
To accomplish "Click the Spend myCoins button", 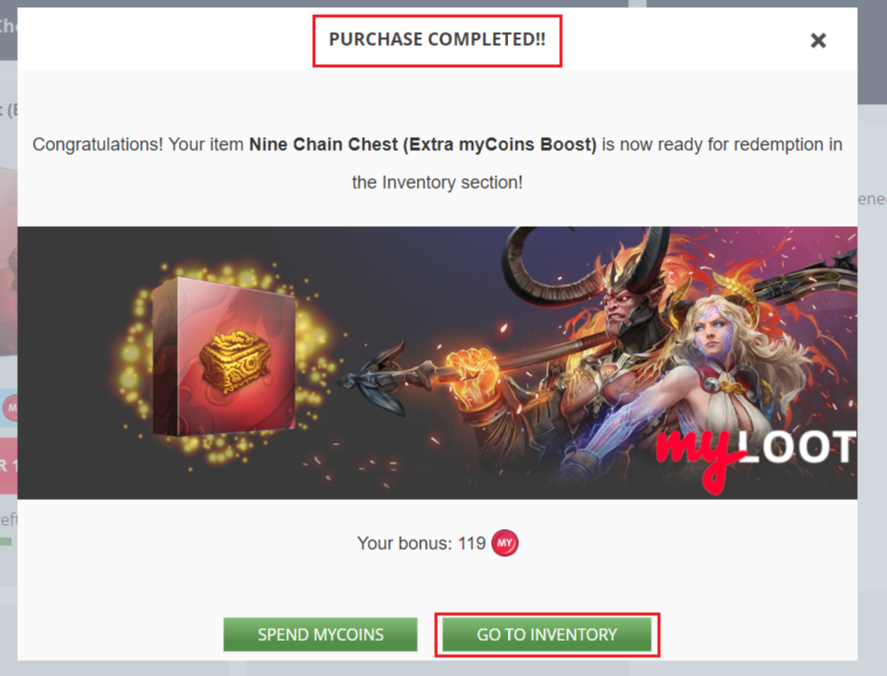I will pyautogui.click(x=320, y=634).
